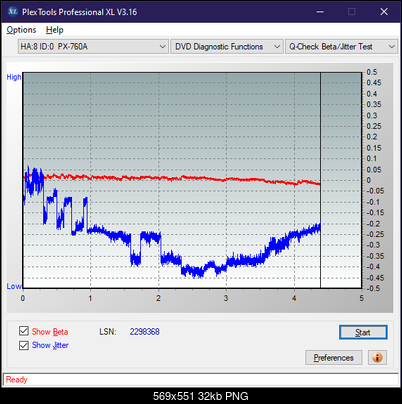
Task: Open the Q-Check Beta/Jitter Test dropdown
Action: [342, 47]
